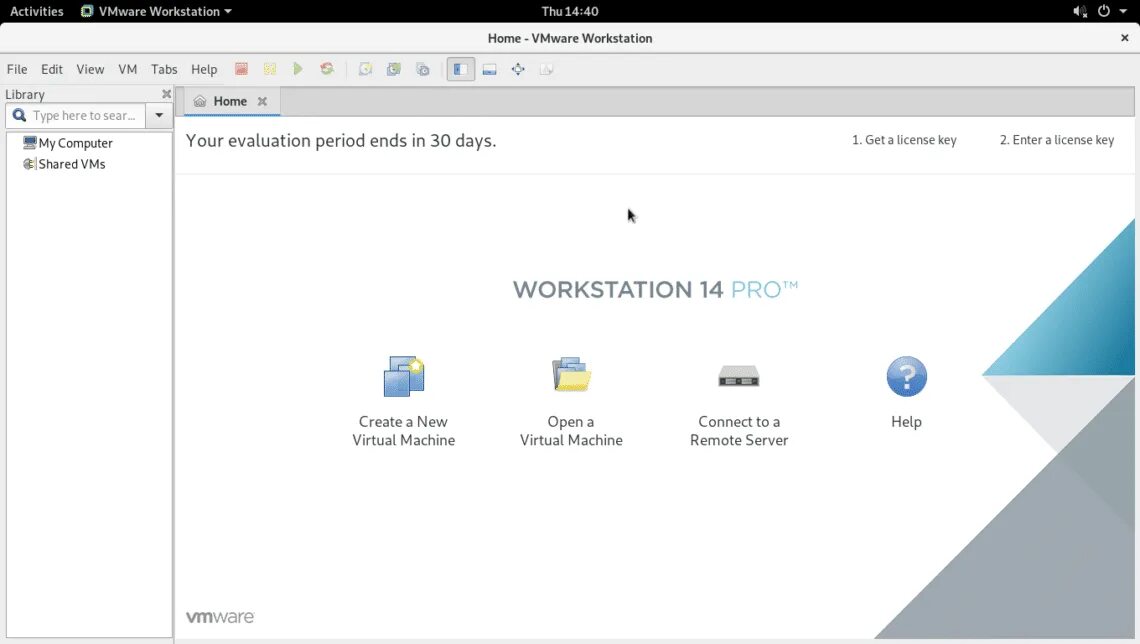This screenshot has width=1140, height=644.
Task: Switch to the Home tab
Action: pyautogui.click(x=230, y=101)
